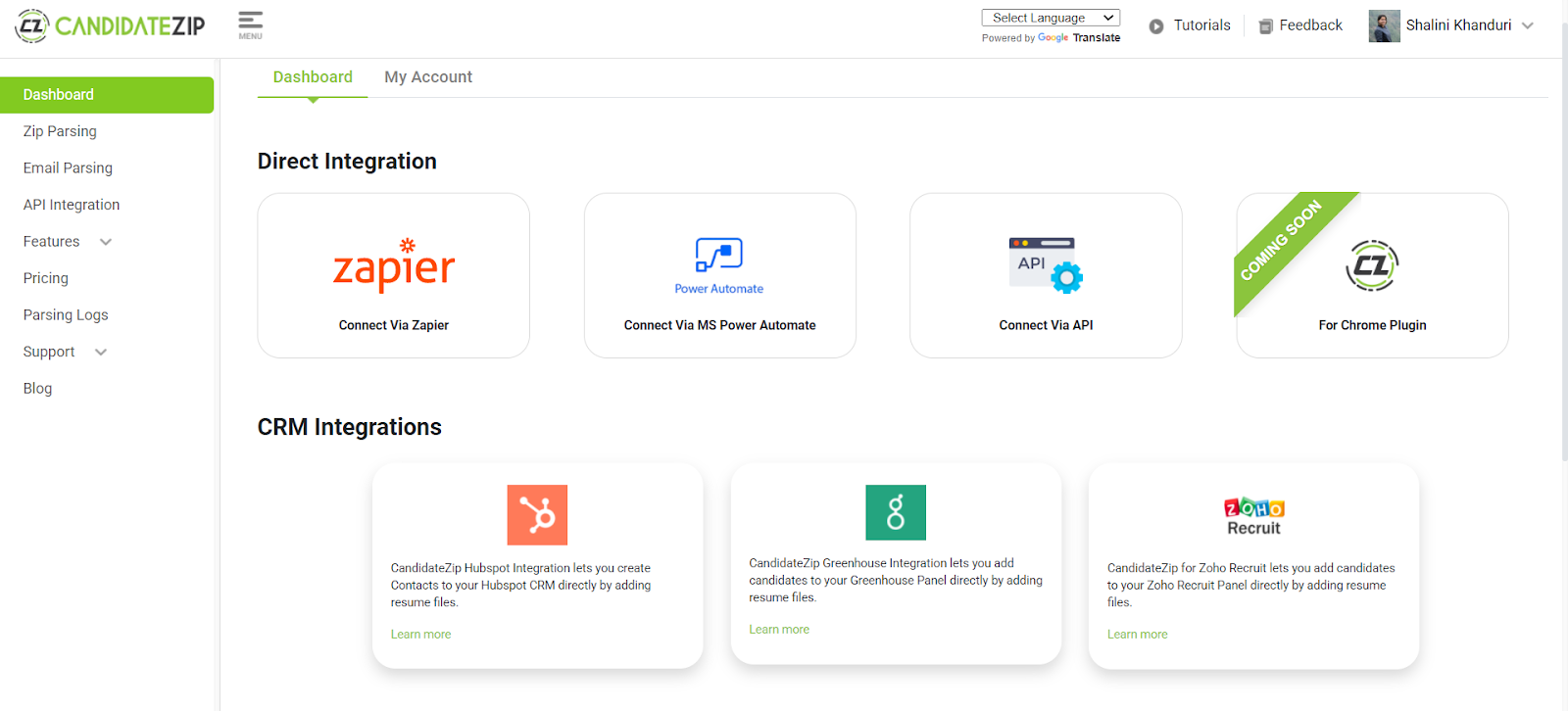Go to Zip Parsing in sidebar

(x=60, y=131)
